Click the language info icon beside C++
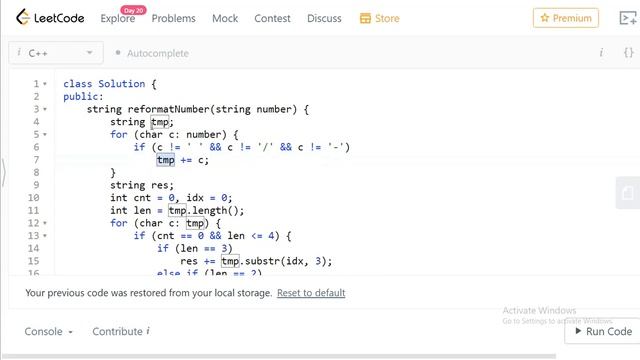Viewport: 640px width, 360px height. tap(19, 52)
